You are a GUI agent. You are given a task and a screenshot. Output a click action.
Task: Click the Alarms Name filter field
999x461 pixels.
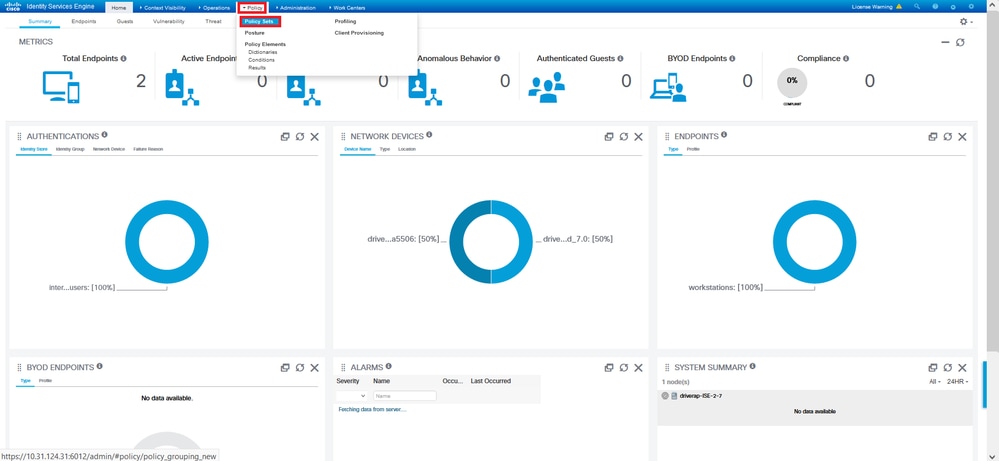(x=405, y=395)
